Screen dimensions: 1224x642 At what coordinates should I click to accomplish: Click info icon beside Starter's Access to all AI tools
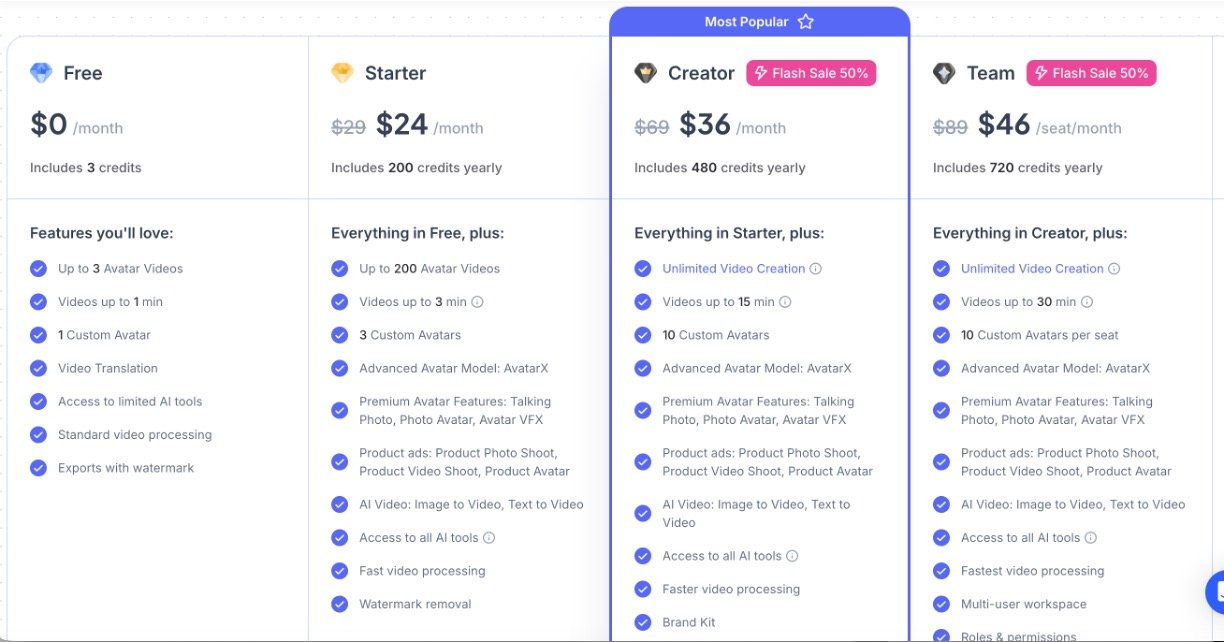(489, 538)
